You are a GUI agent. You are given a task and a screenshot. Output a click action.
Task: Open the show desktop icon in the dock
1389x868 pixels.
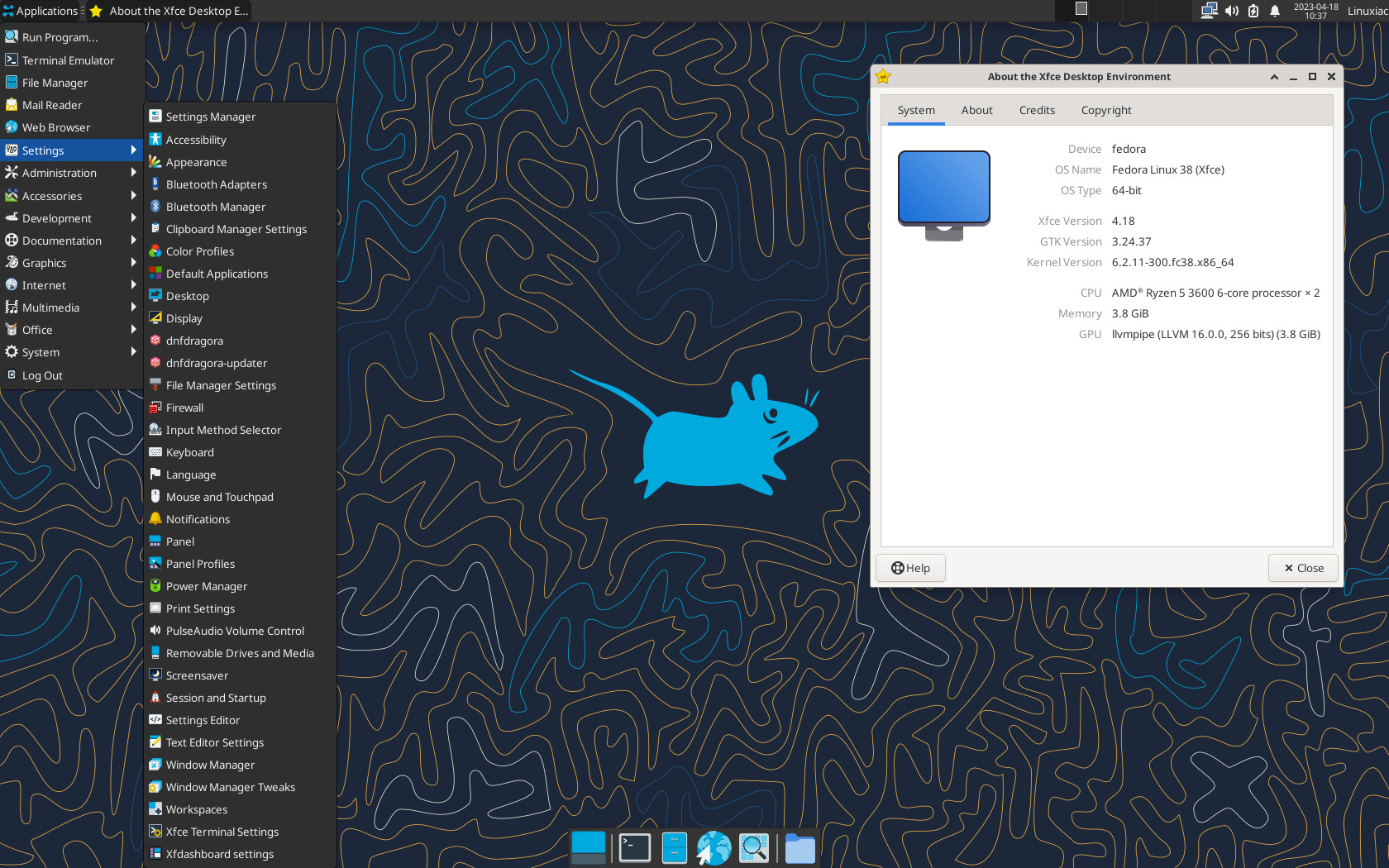[x=589, y=847]
